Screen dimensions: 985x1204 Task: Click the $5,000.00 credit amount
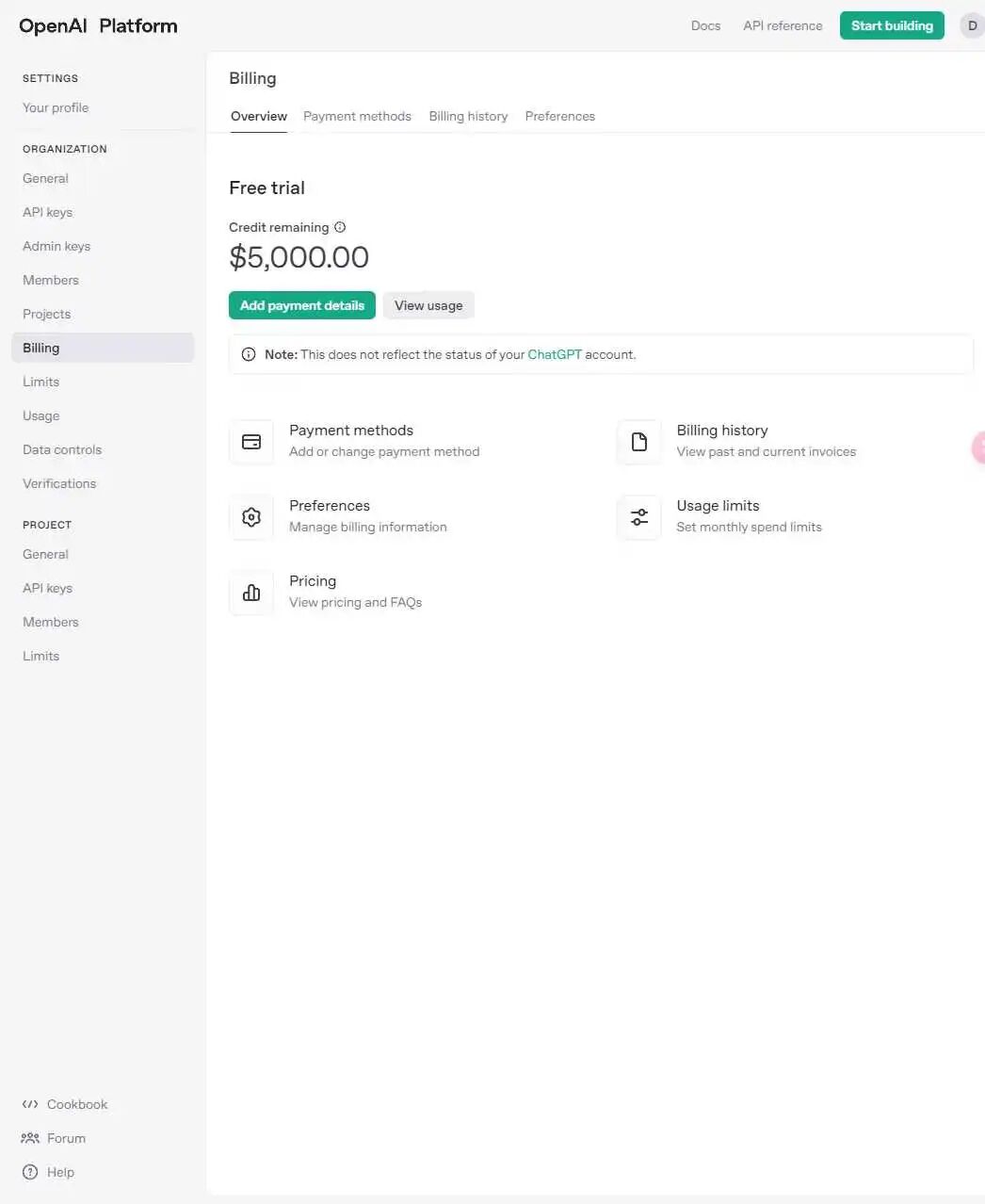coord(299,257)
